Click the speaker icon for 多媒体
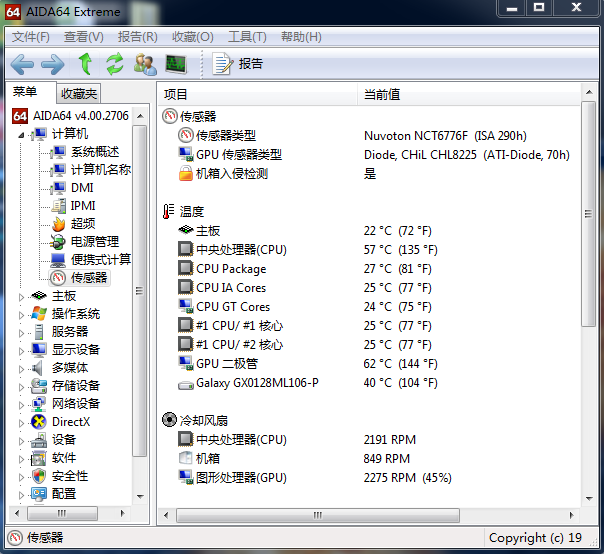This screenshot has height=554, width=604. pos(38,368)
